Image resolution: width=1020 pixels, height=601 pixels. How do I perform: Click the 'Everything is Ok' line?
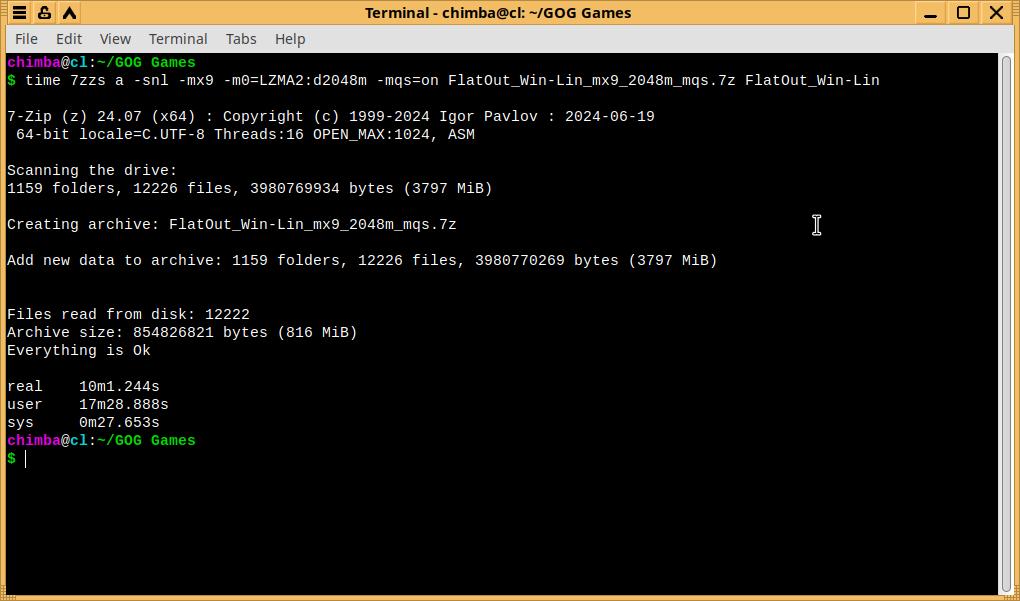(79, 351)
